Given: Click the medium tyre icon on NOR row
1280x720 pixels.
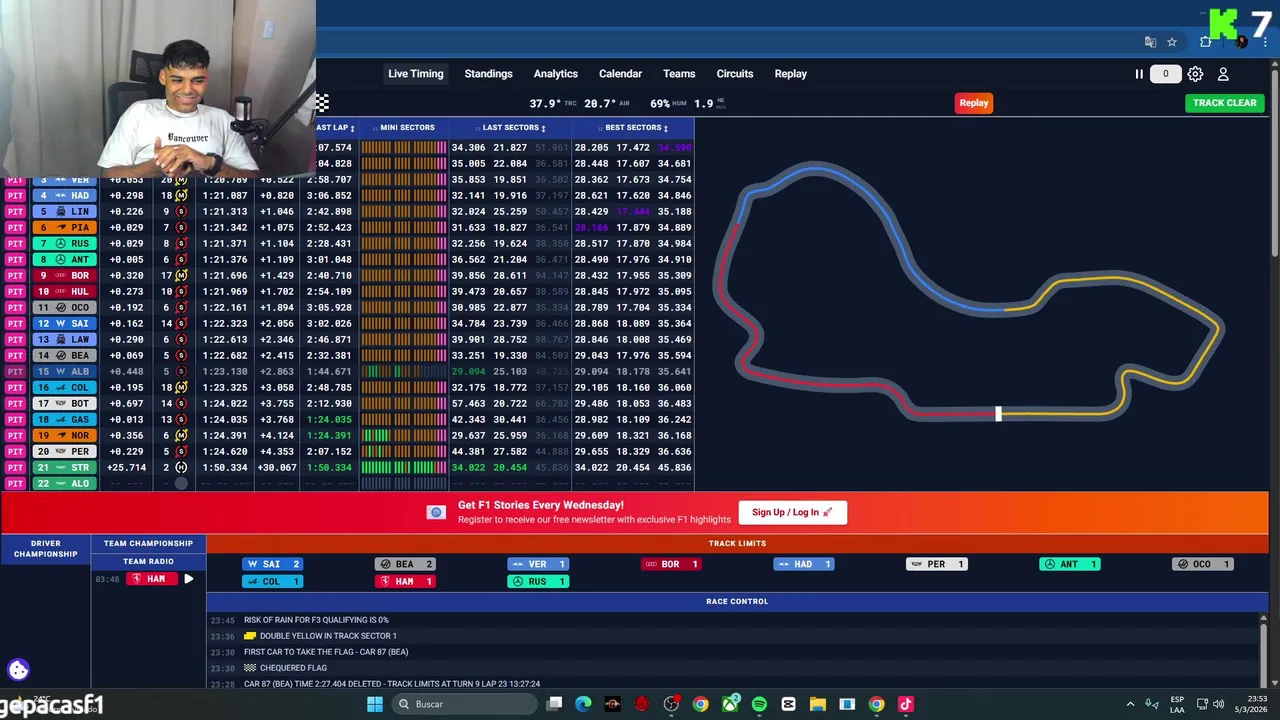Looking at the screenshot, I should click(x=181, y=436).
